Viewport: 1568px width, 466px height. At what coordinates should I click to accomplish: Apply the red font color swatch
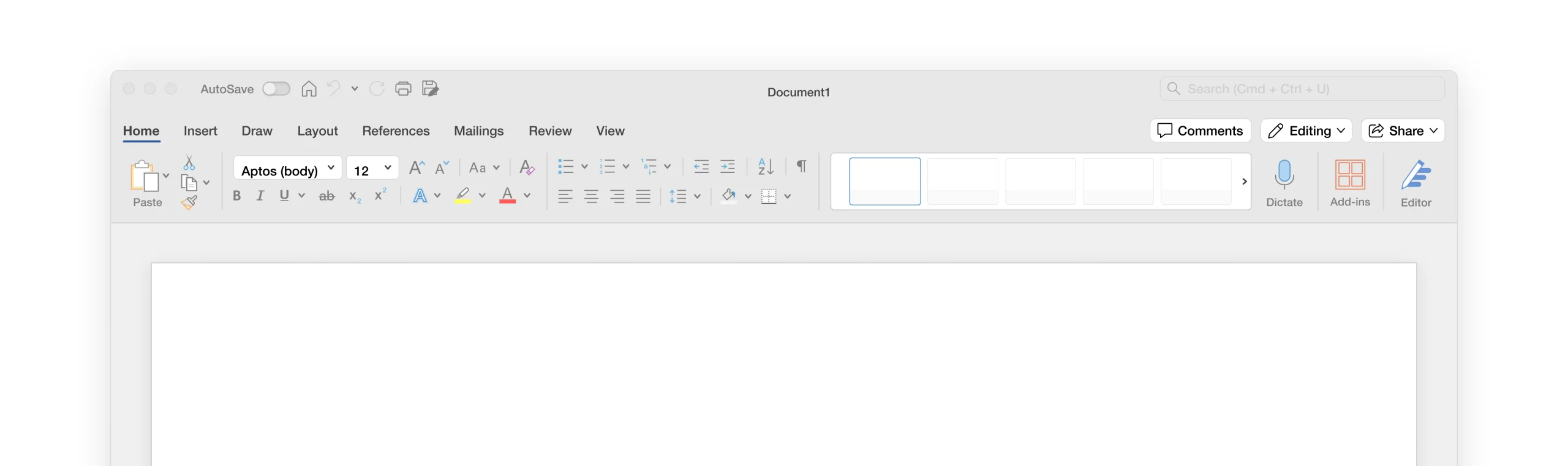[x=507, y=196]
